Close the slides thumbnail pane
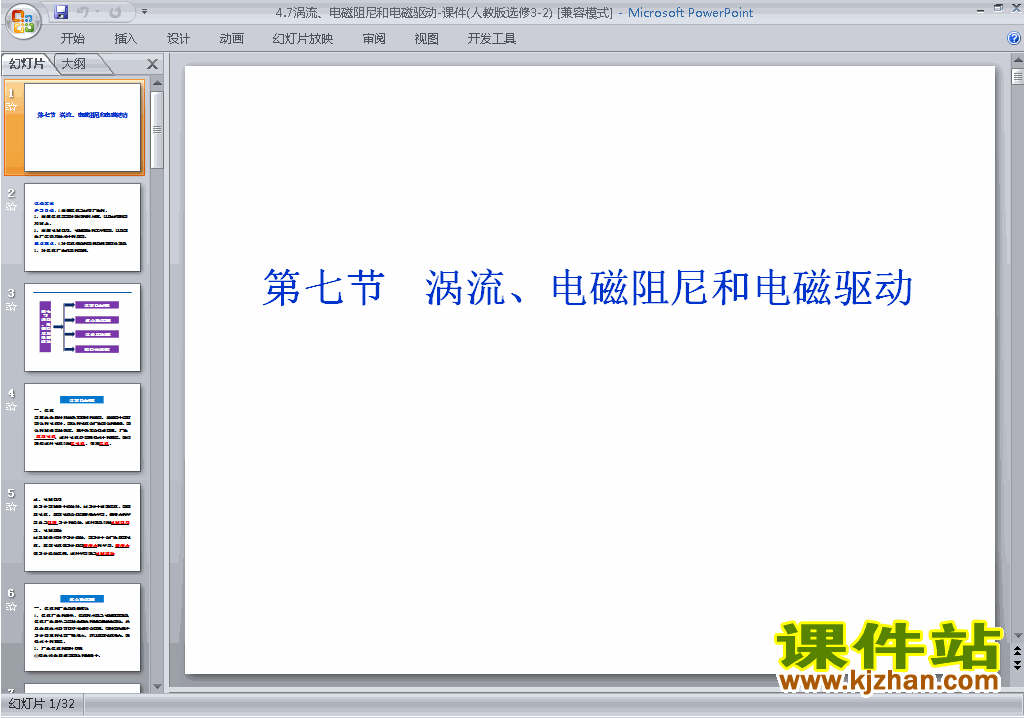This screenshot has width=1024, height=718. [x=152, y=64]
